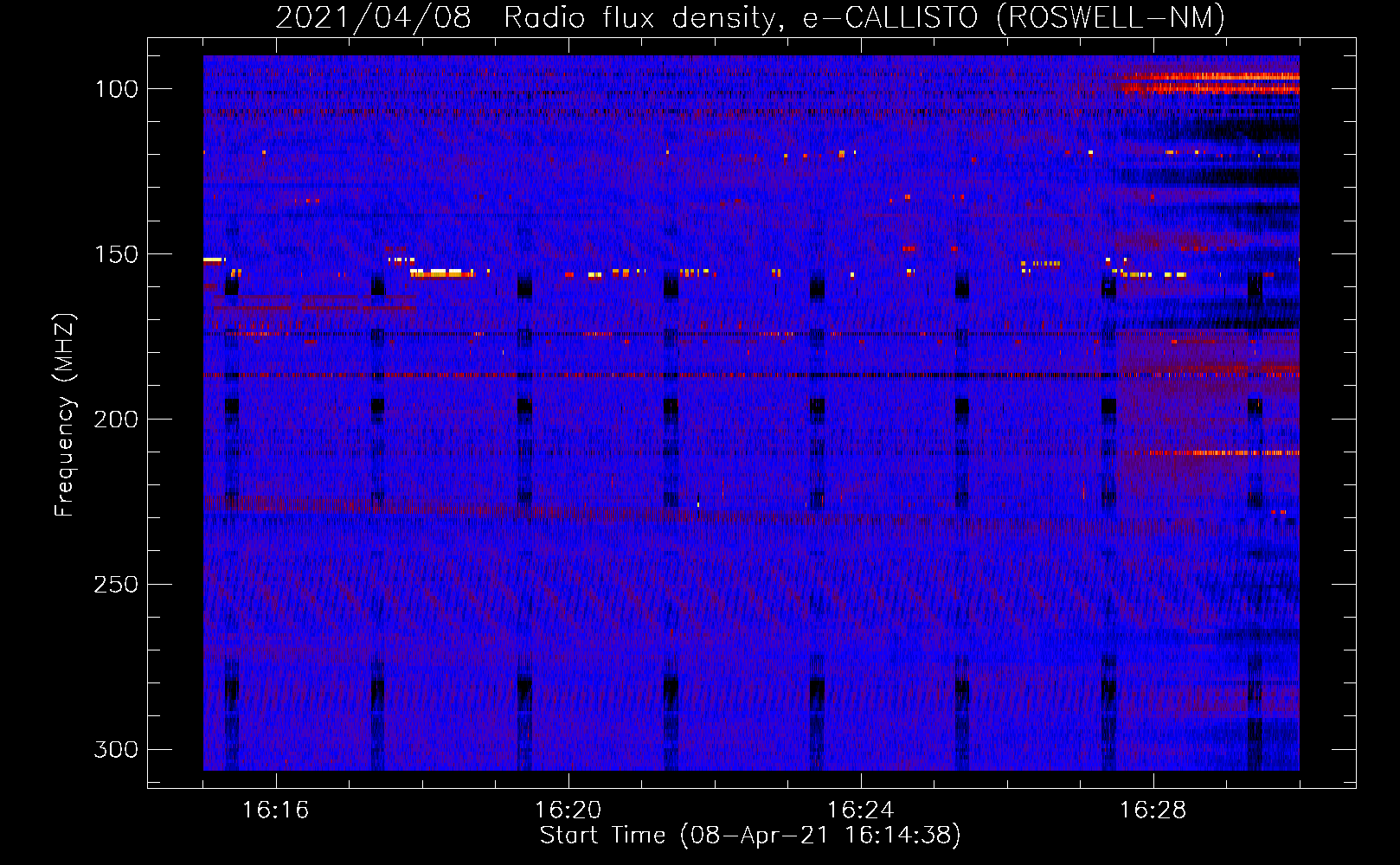Click the 16:16 time tick label
1400x865 pixels.
[x=275, y=811]
